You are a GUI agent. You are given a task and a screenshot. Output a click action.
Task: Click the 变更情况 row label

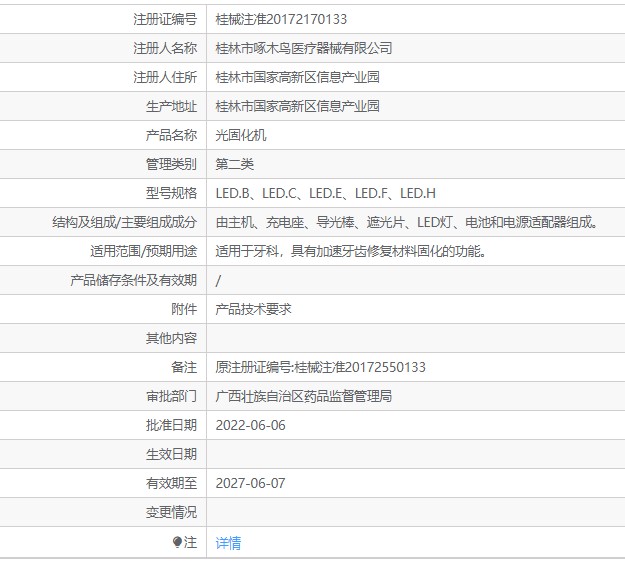click(x=171, y=512)
